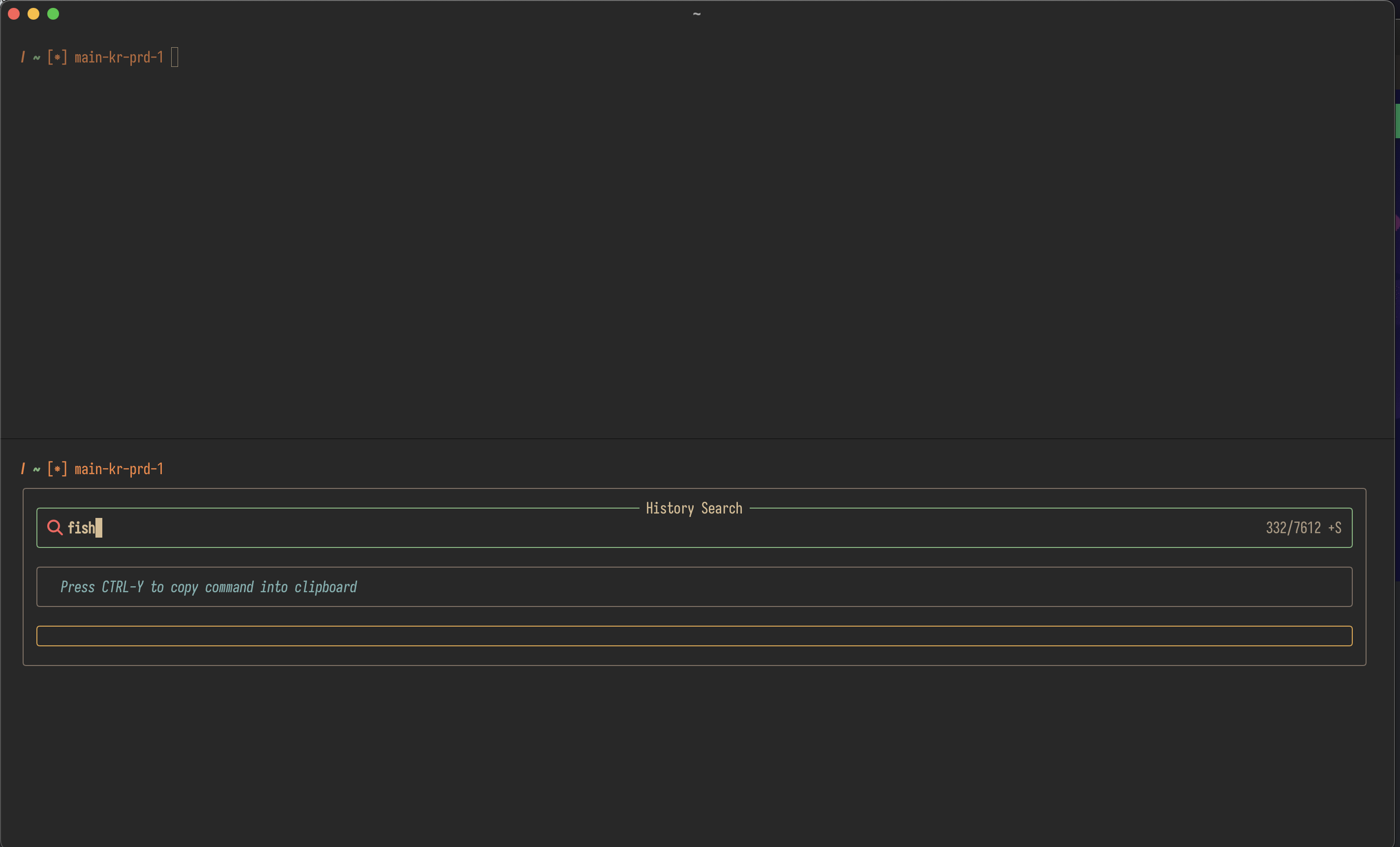
Task: Click the yellow minimize window button
Action: pyautogui.click(x=33, y=14)
